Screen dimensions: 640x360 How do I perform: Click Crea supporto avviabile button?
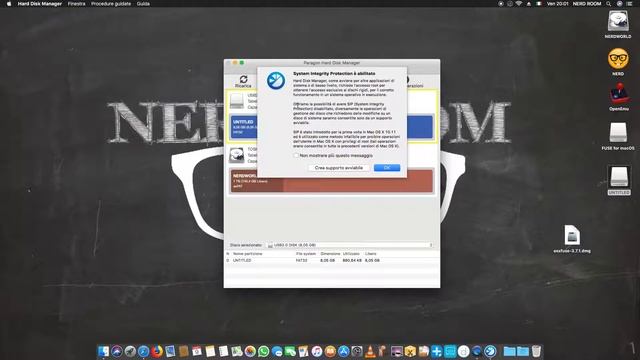tap(338, 168)
